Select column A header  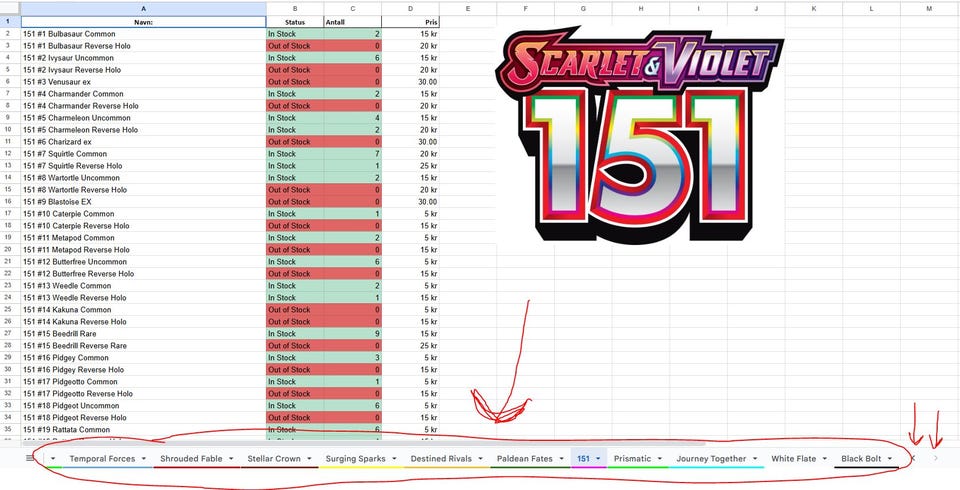143,9
